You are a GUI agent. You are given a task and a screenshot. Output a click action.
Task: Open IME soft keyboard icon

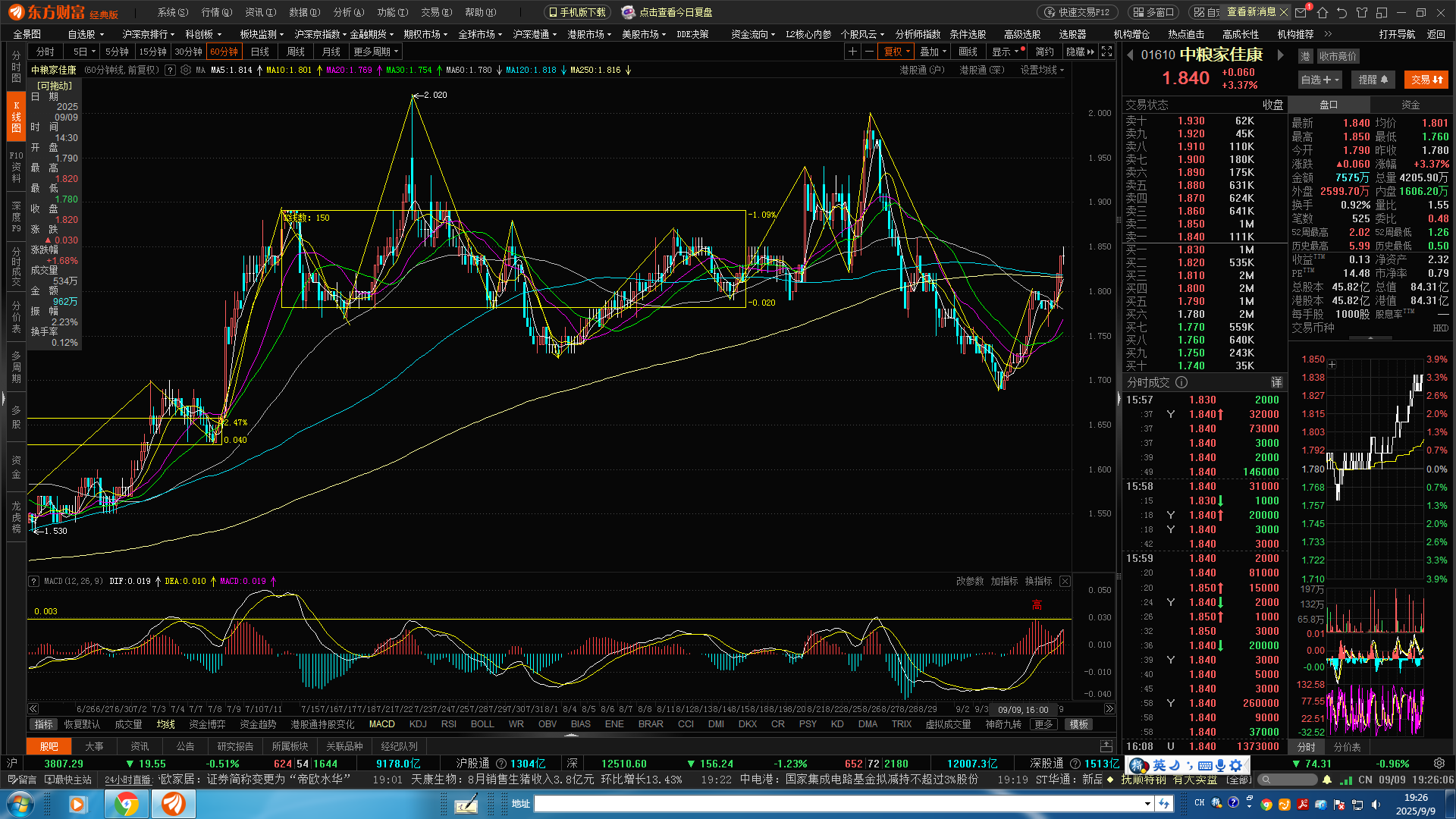tap(1205, 765)
